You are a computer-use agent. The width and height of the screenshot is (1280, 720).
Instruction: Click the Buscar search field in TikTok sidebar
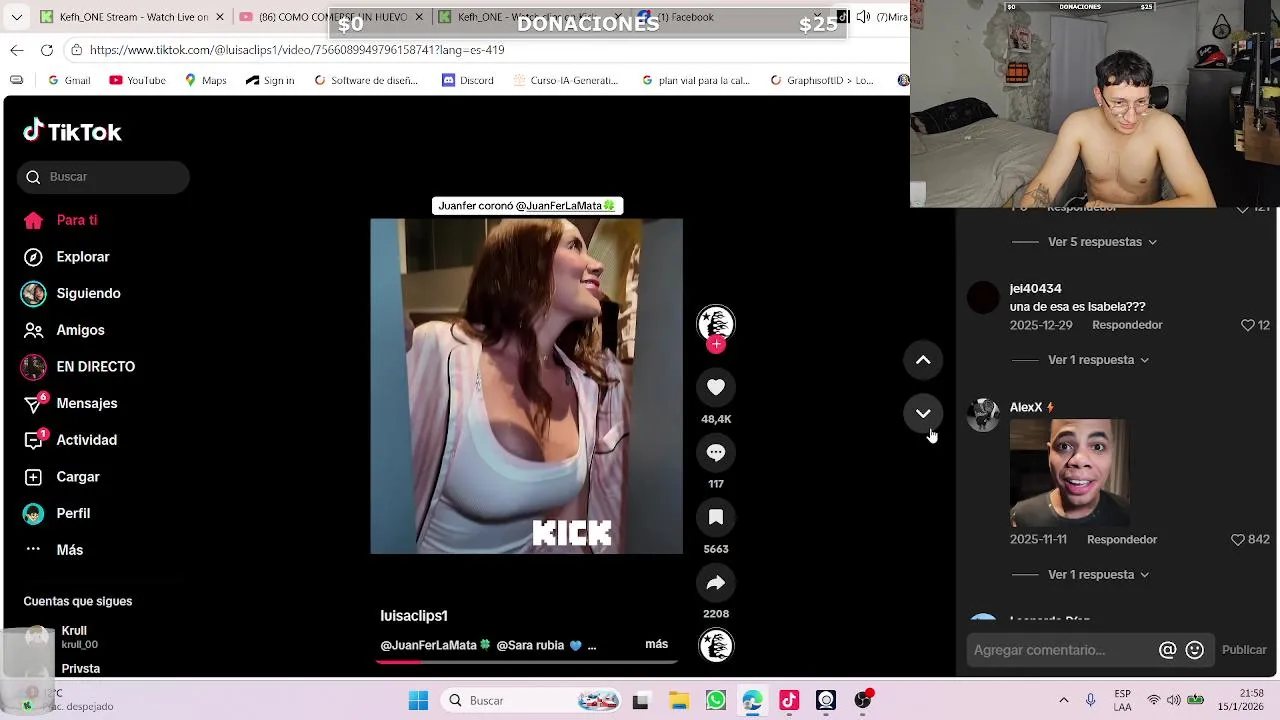103,177
